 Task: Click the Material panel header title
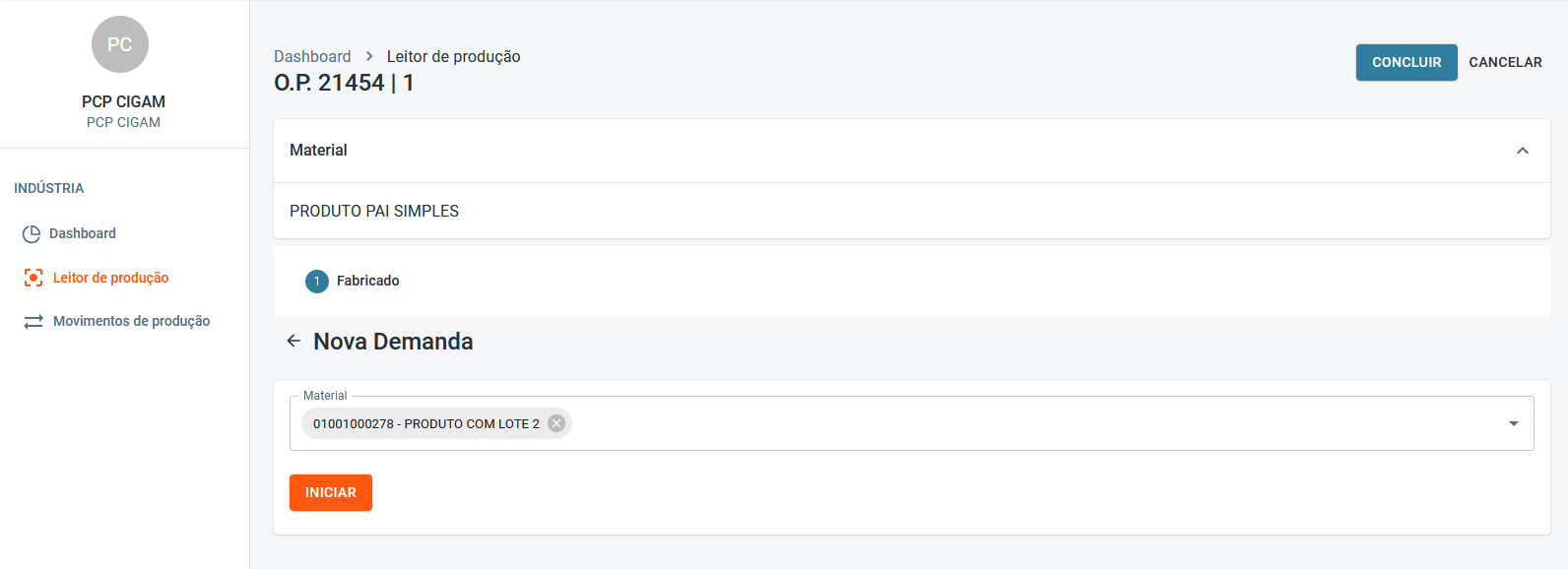click(x=318, y=151)
